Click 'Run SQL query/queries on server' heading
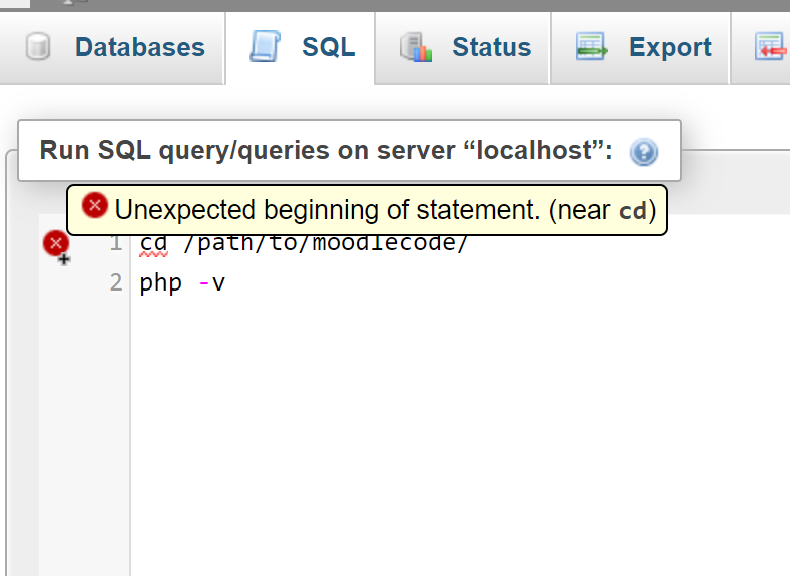Viewport: 790px width, 576px height. tap(325, 151)
